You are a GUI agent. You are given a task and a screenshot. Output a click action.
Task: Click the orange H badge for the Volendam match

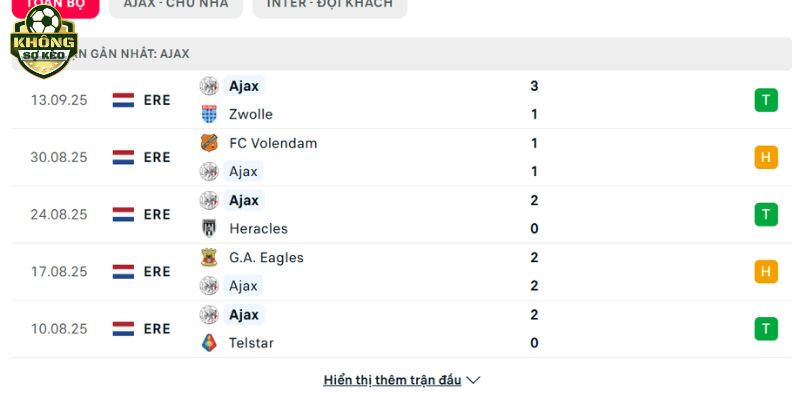pos(766,157)
